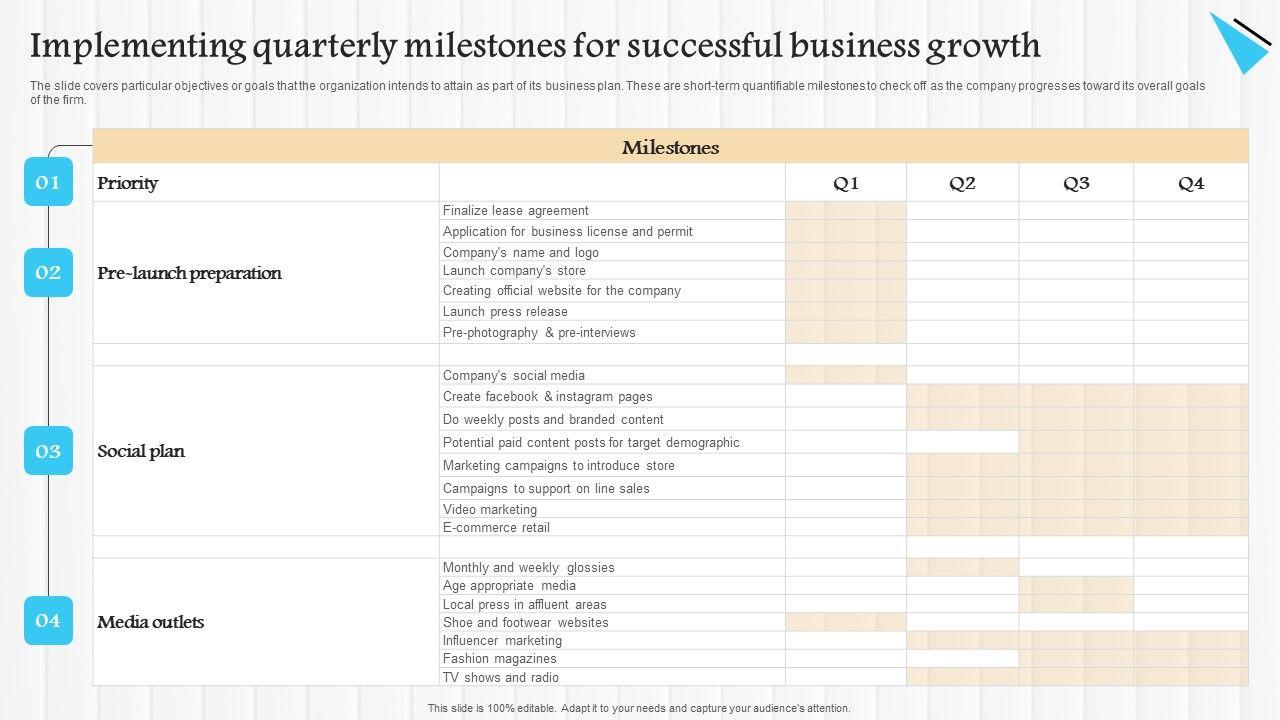The image size is (1280, 720).
Task: Select the Q2 column header
Action: coord(962,183)
